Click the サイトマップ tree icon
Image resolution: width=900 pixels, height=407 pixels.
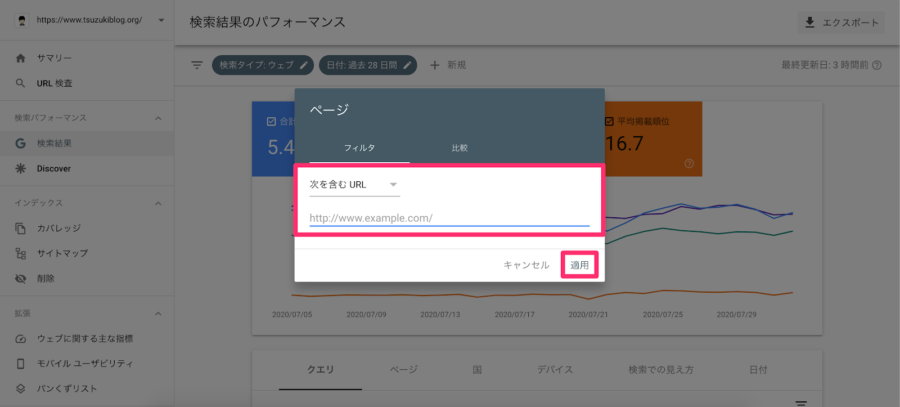21,253
